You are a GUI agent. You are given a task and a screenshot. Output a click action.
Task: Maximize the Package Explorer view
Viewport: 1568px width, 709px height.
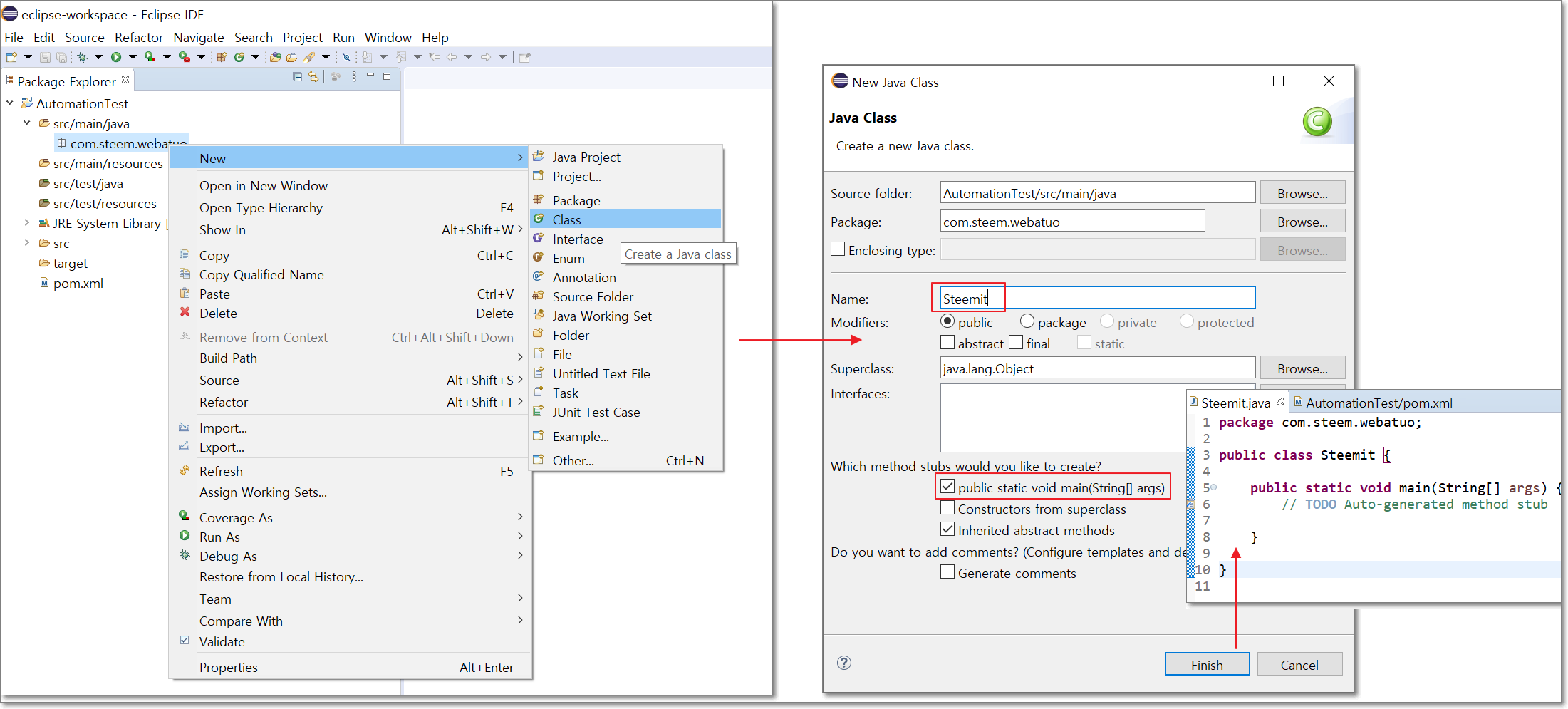click(x=387, y=76)
